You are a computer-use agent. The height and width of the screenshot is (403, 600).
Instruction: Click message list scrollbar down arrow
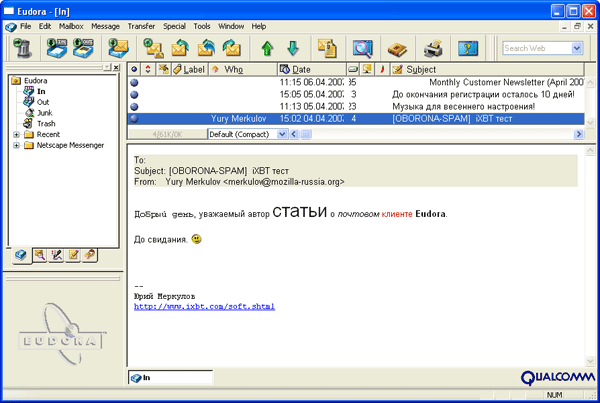tap(590, 123)
